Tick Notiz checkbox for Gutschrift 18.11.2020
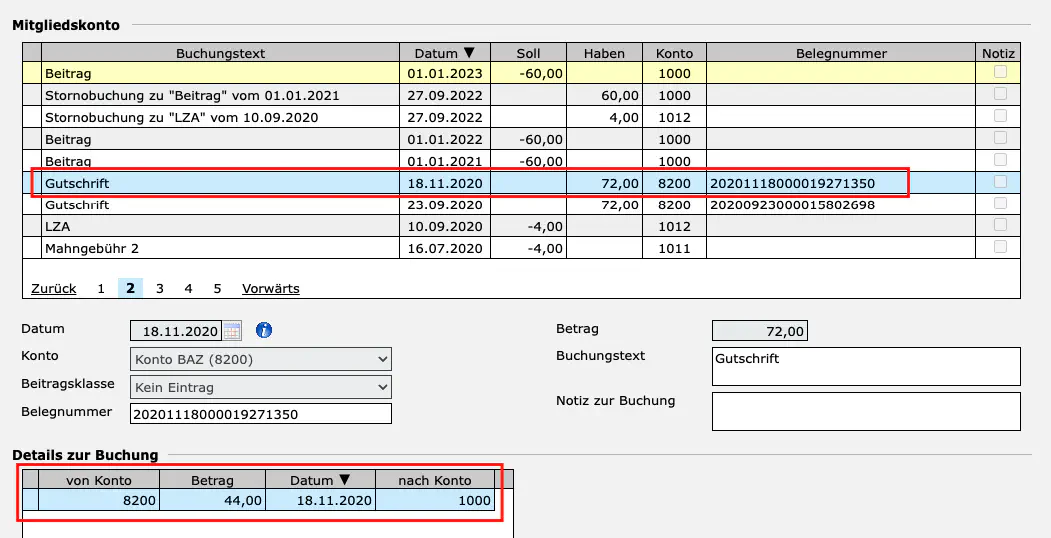The height and width of the screenshot is (538, 1051). click(x=1000, y=181)
